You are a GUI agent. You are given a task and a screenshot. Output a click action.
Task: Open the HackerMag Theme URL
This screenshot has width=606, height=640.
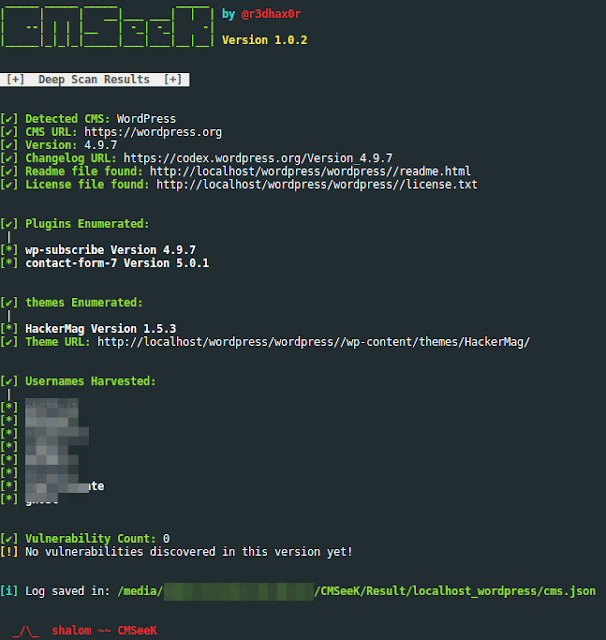[313, 342]
